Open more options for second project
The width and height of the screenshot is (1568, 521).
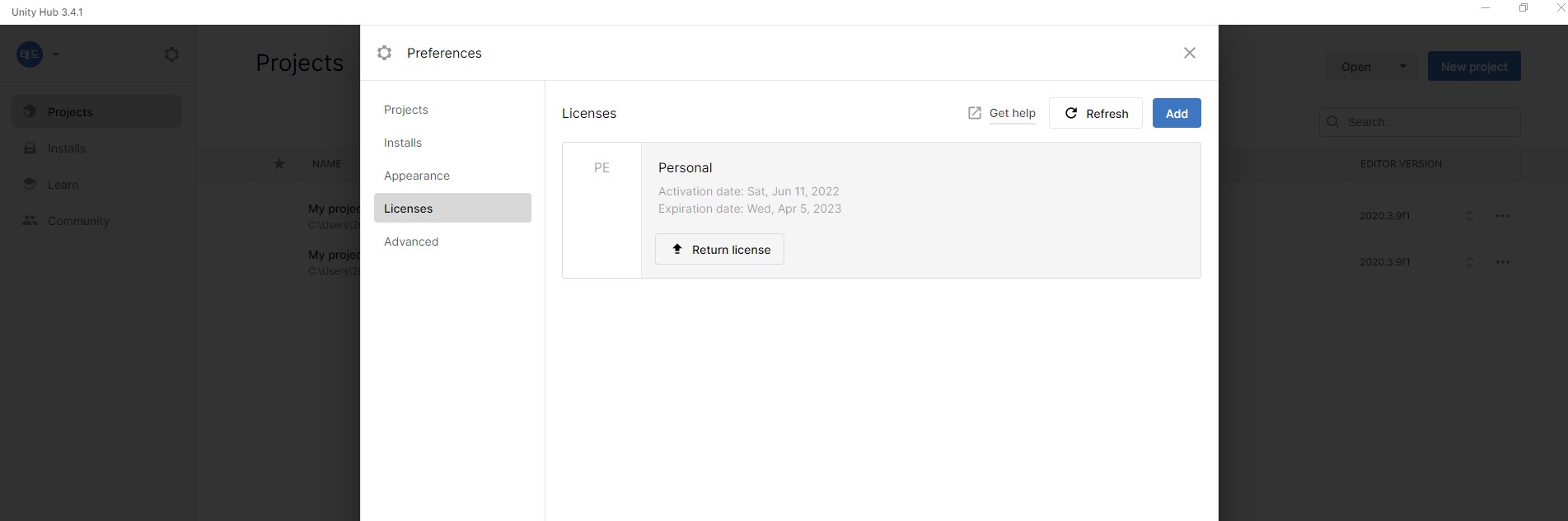[1503, 262]
